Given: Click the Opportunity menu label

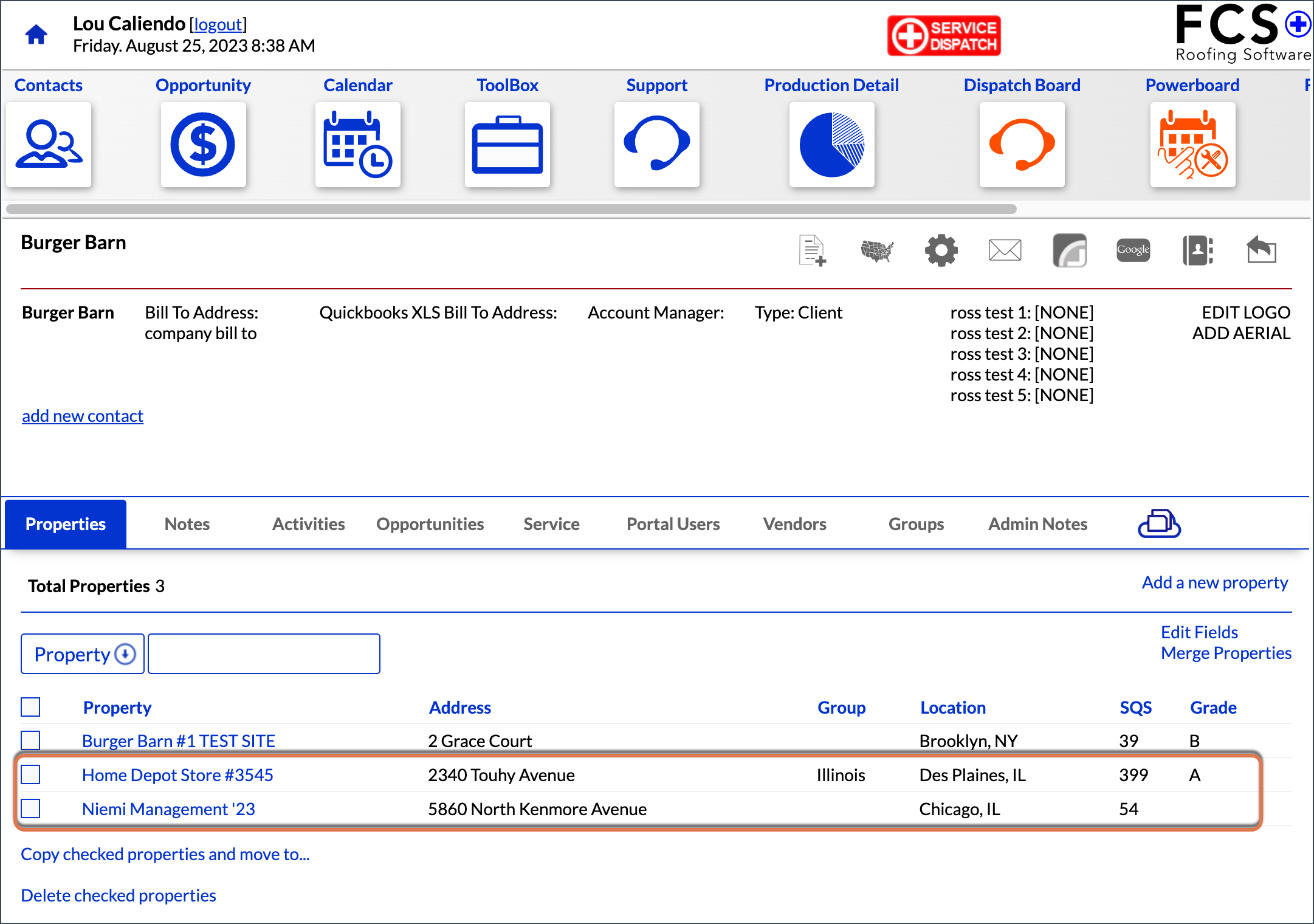Looking at the screenshot, I should click(203, 85).
